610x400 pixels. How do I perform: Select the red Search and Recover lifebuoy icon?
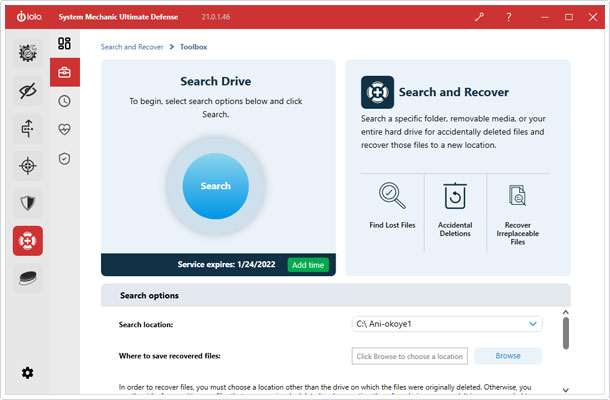tap(28, 241)
